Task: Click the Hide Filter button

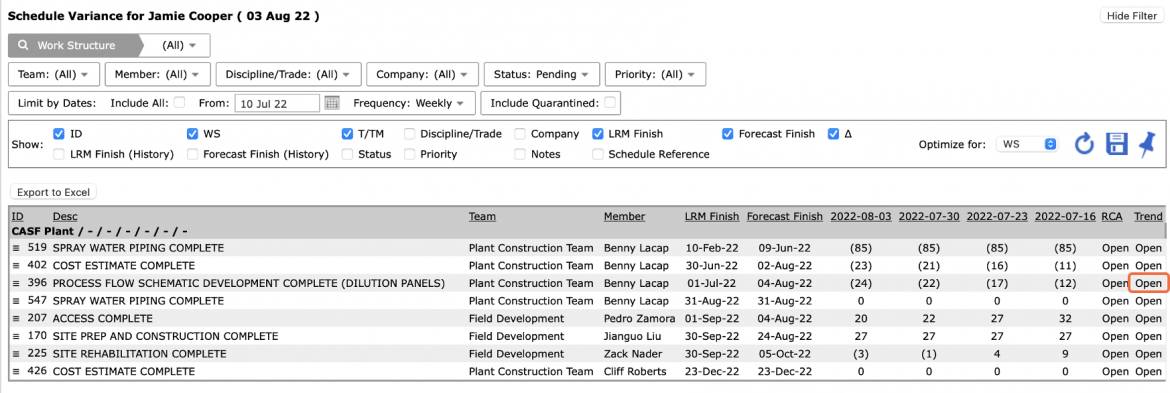Action: 1131,16
